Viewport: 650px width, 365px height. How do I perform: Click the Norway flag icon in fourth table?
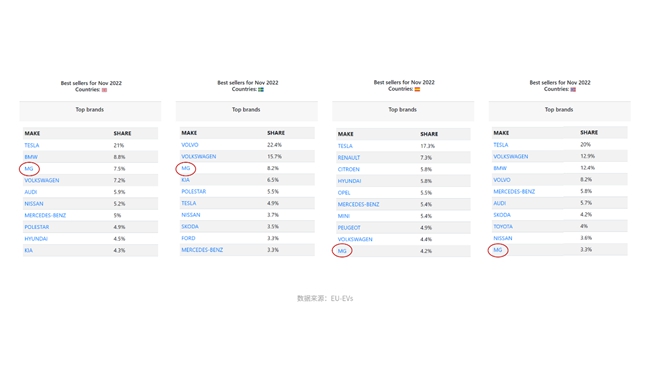573,90
